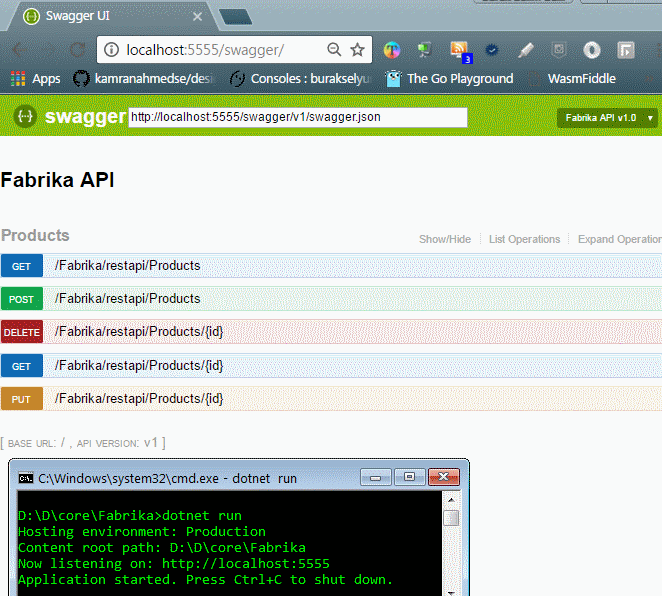Minimize the cmd.exe window
This screenshot has width=662, height=596.
pyautogui.click(x=375, y=477)
